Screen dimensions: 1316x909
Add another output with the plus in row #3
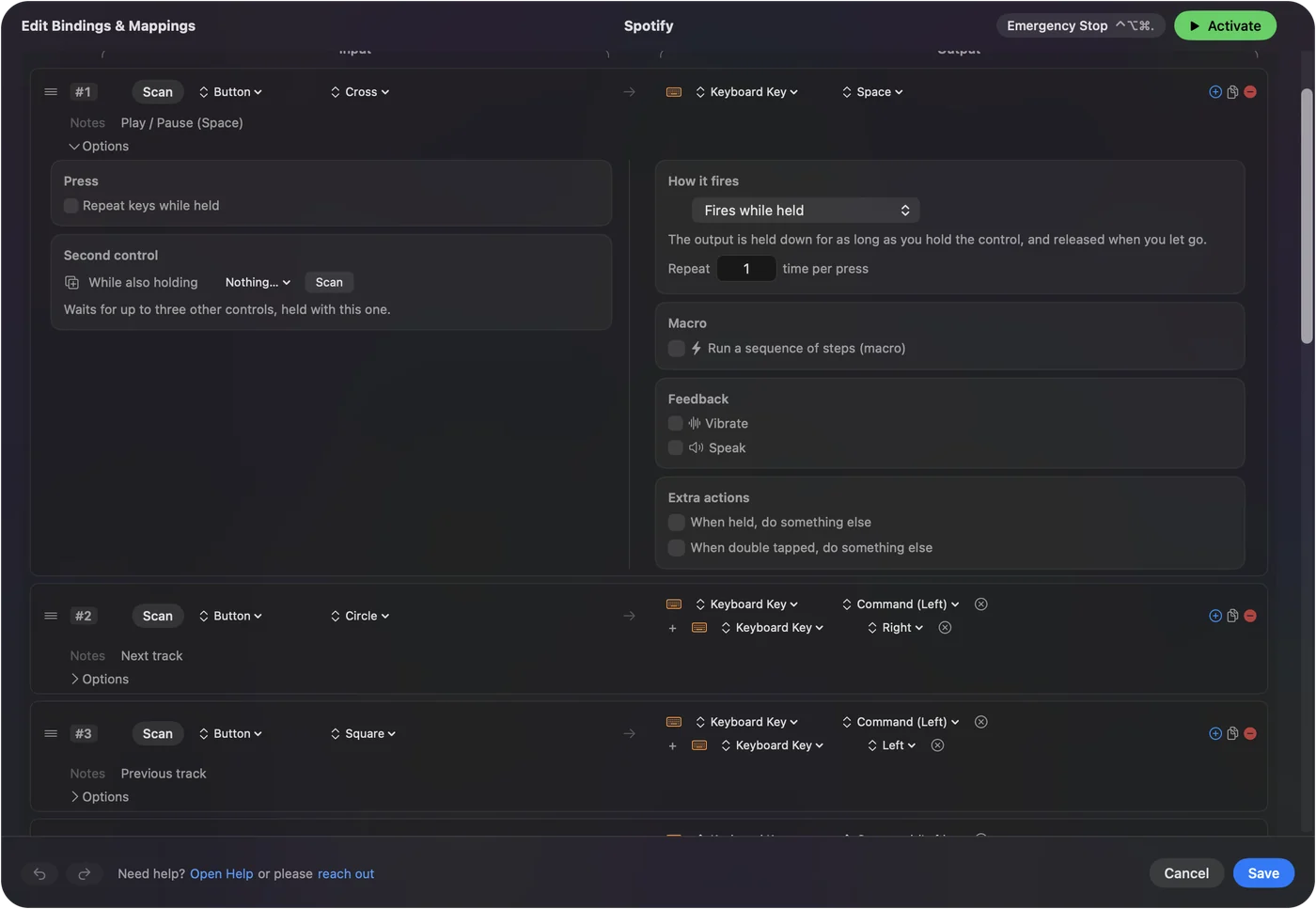pos(672,745)
